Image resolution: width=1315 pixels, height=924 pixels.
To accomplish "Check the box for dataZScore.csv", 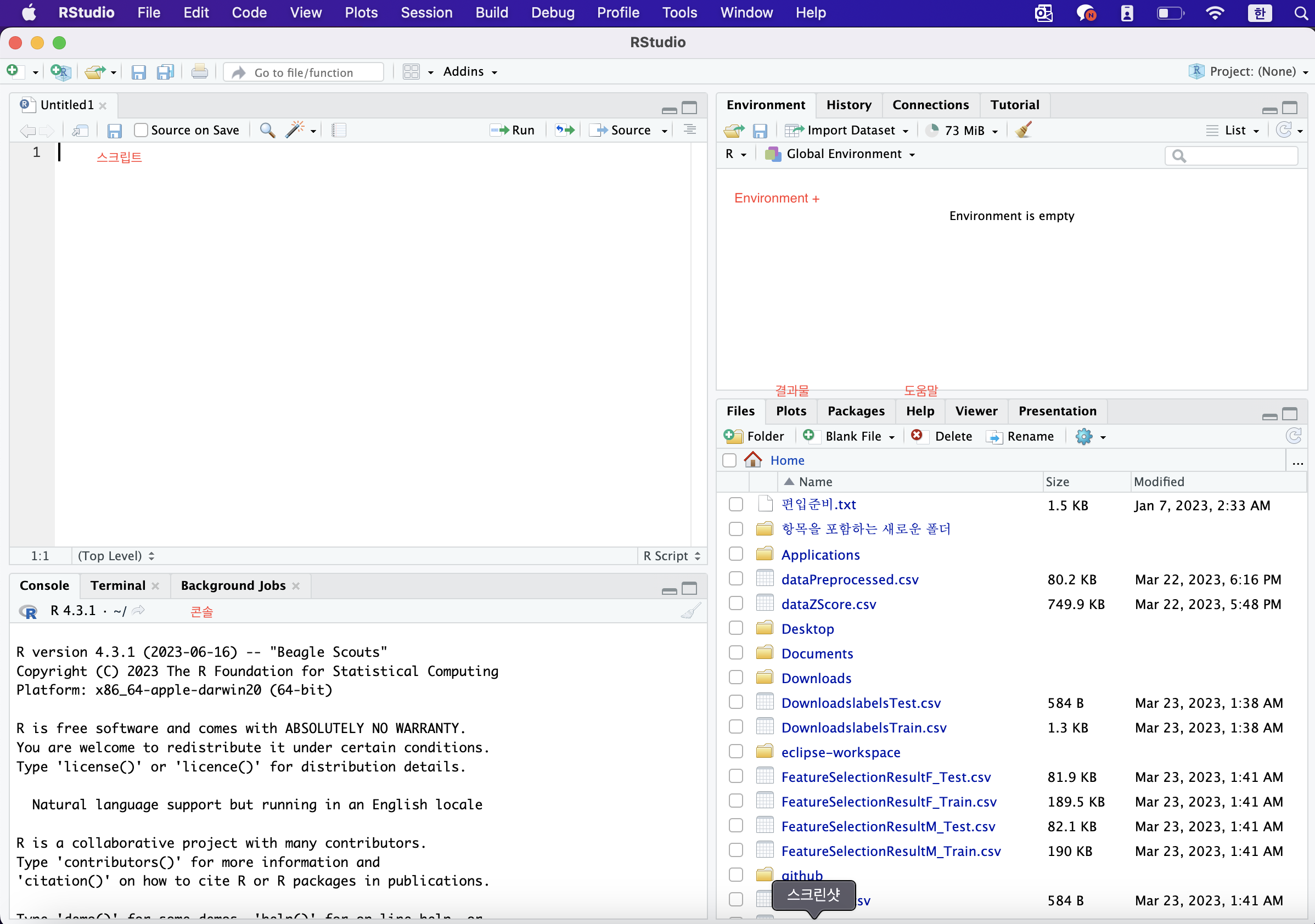I will click(x=736, y=604).
